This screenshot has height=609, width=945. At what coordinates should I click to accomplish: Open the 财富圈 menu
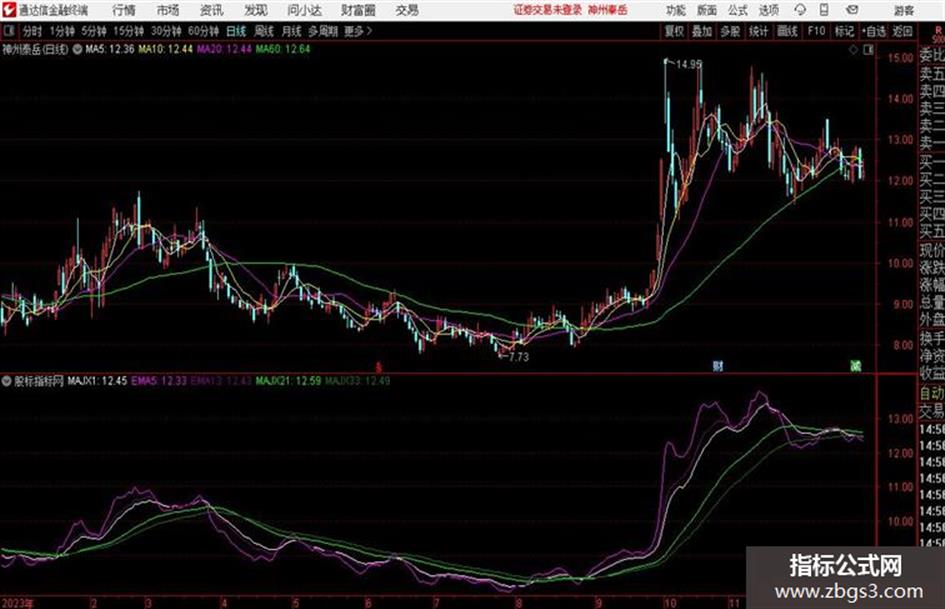(x=358, y=10)
